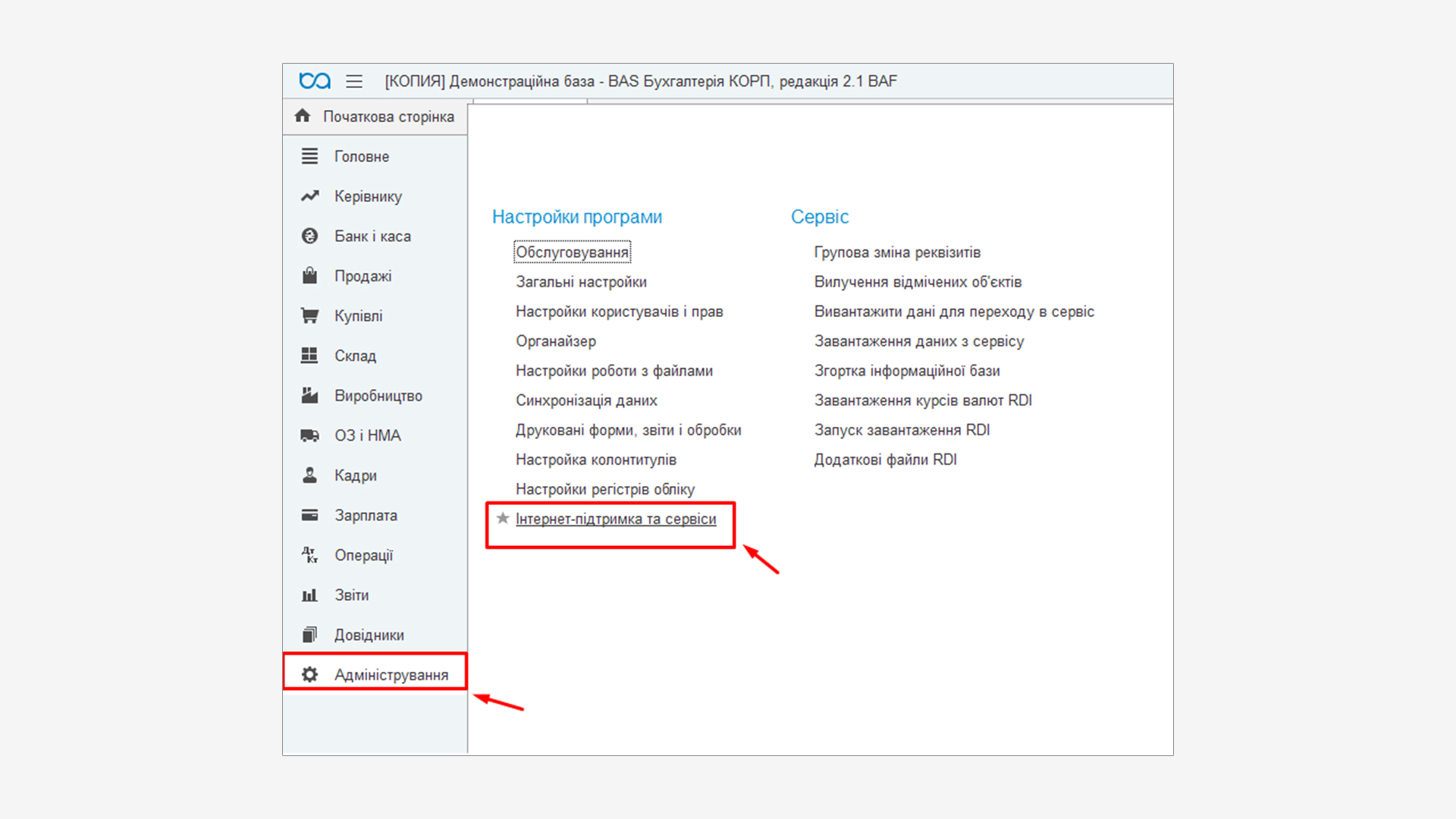The height and width of the screenshot is (819, 1456).
Task: Open the hamburger main menu icon
Action: pos(354,81)
